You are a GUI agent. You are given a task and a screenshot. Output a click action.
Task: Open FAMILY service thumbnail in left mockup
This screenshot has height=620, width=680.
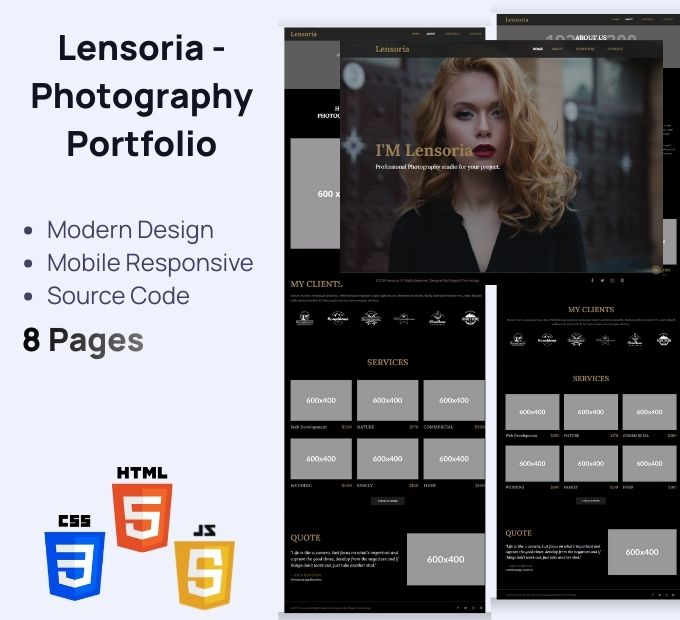click(387, 459)
